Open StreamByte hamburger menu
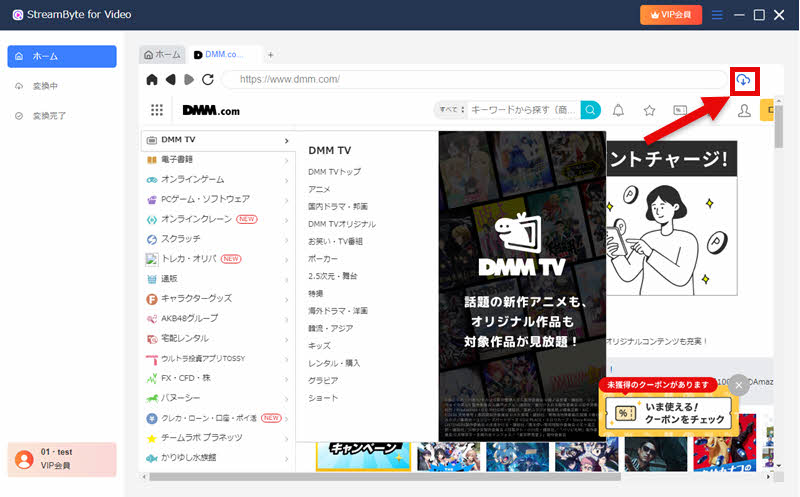Screen dimensions: 800x497 [717, 15]
